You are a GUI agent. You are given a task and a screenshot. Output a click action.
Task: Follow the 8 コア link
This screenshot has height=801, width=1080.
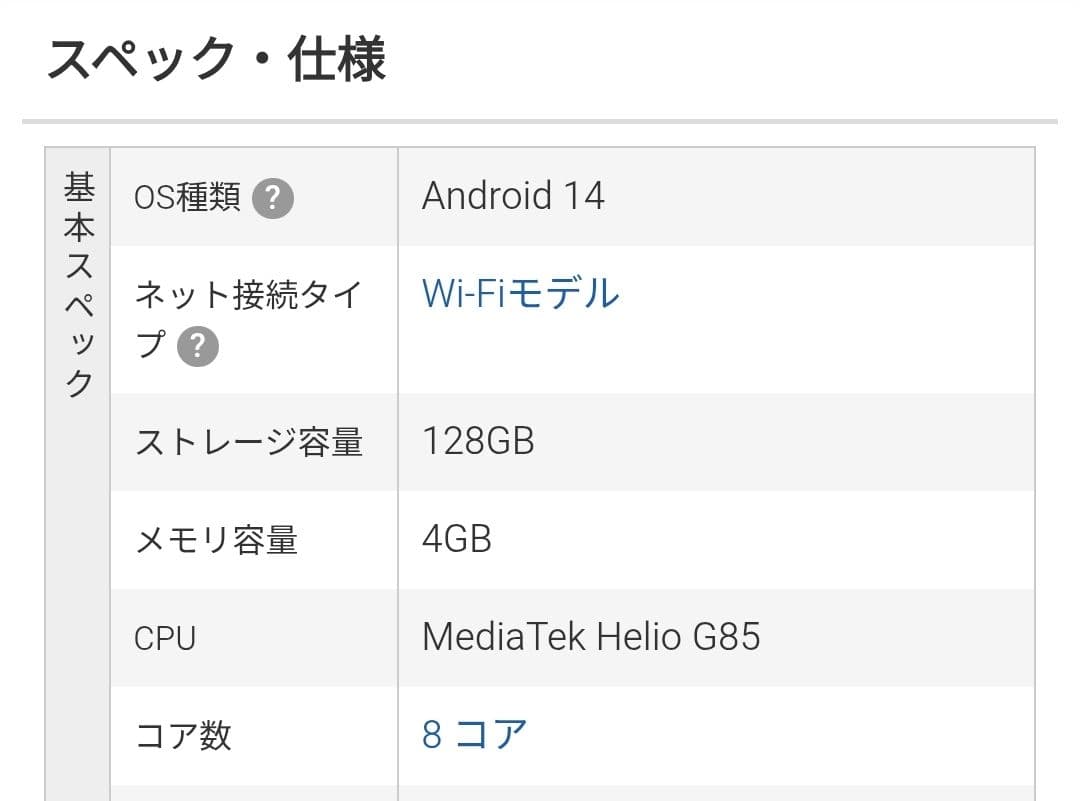pos(474,735)
